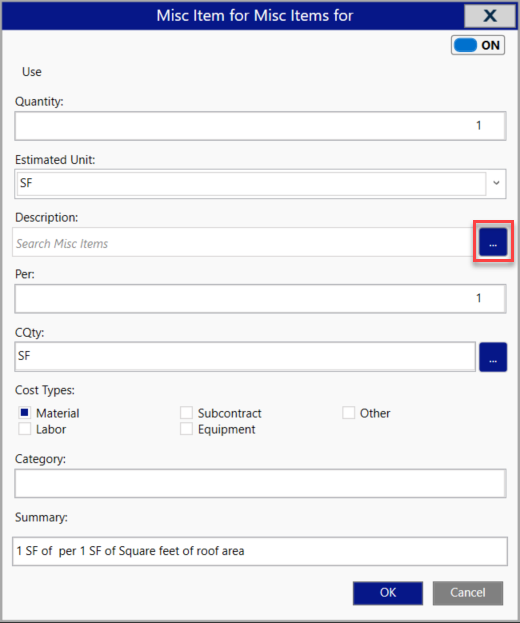
Task: Confirm with the OK button
Action: 388,593
